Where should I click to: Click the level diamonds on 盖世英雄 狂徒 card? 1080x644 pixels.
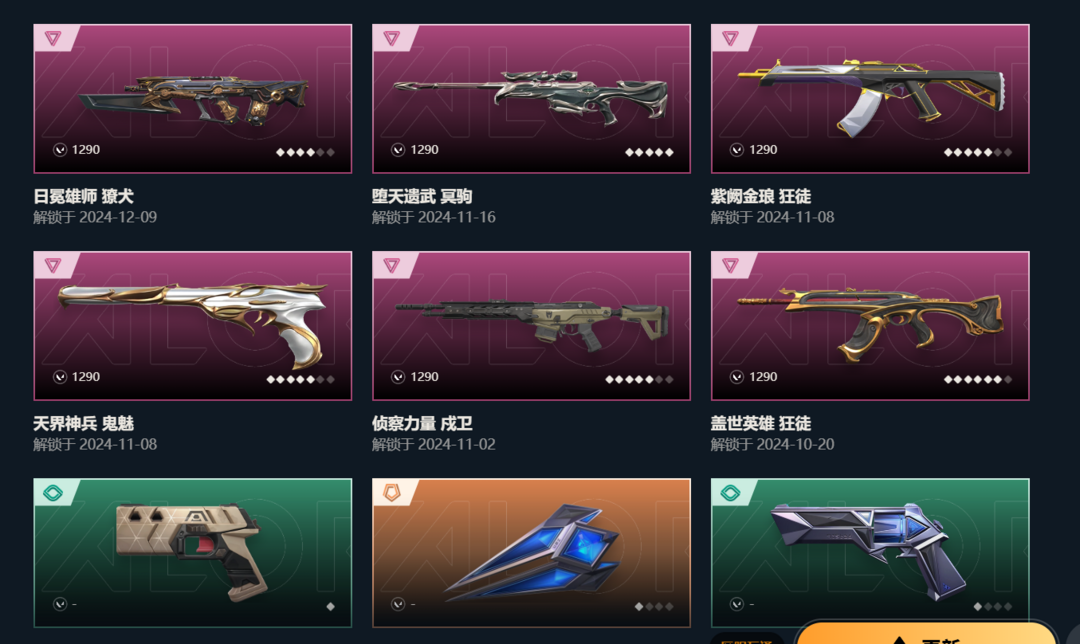pyautogui.click(x=978, y=380)
